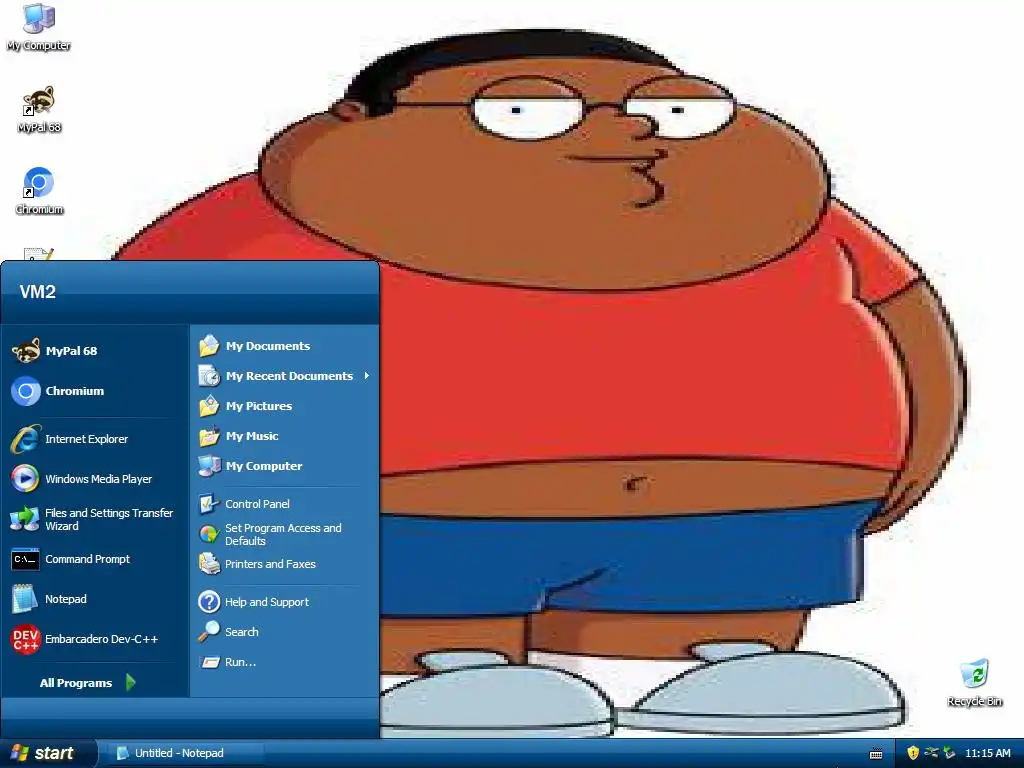Viewport: 1024px width, 768px height.
Task: Click the Start button
Action: [47, 753]
